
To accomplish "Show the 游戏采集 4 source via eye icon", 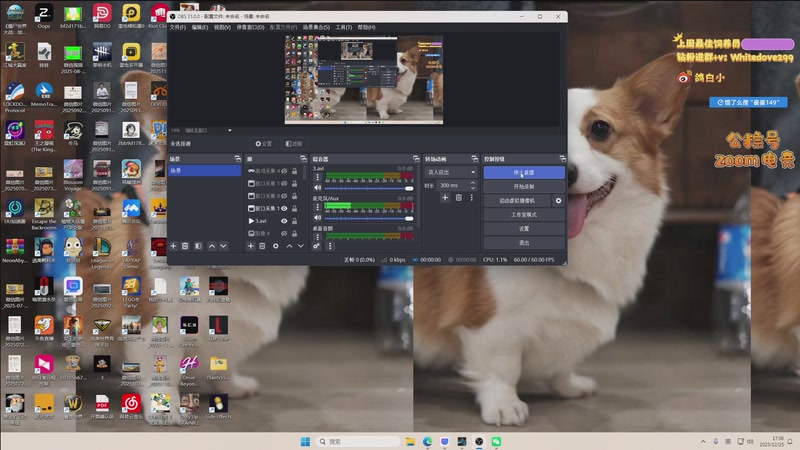I will coord(284,171).
